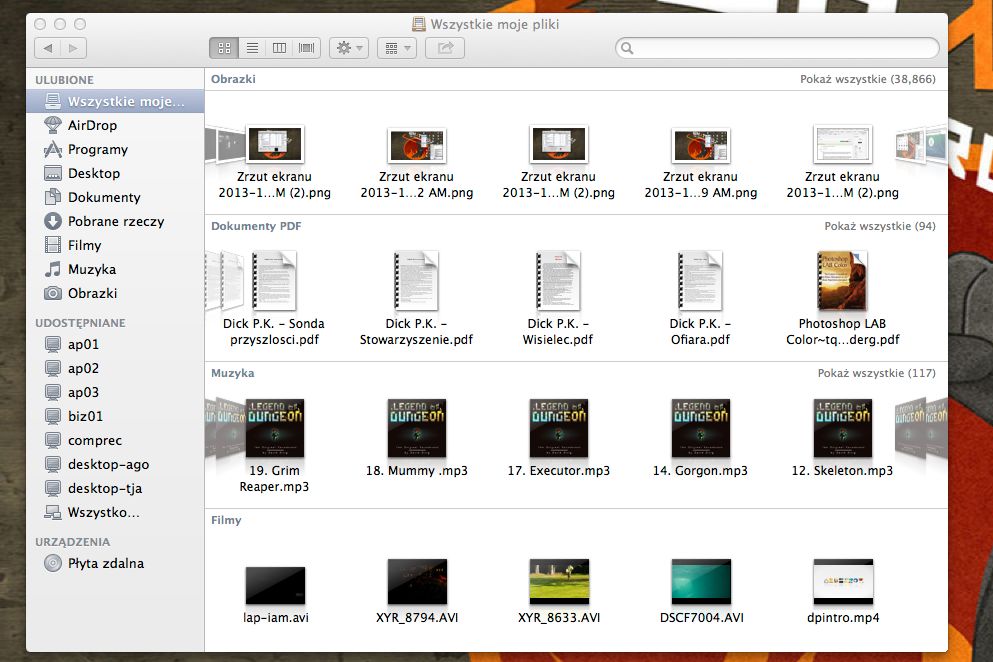Select shared computer desktop-ago
993x662 pixels.
115,465
